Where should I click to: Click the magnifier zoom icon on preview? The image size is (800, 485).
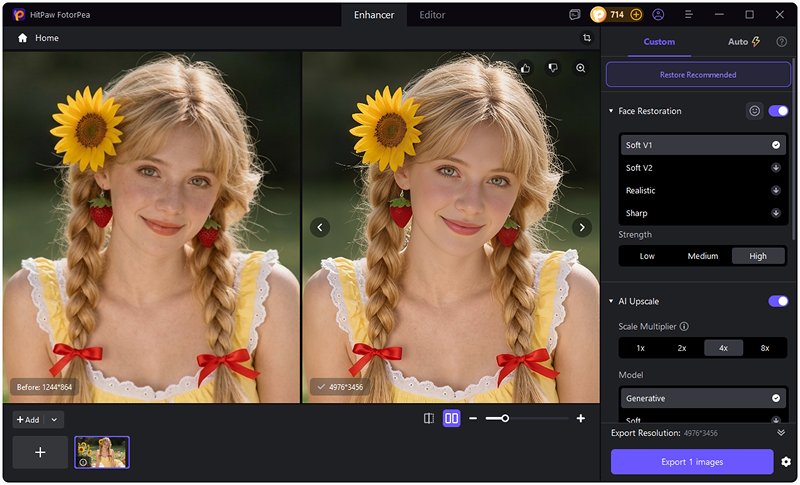(x=581, y=68)
